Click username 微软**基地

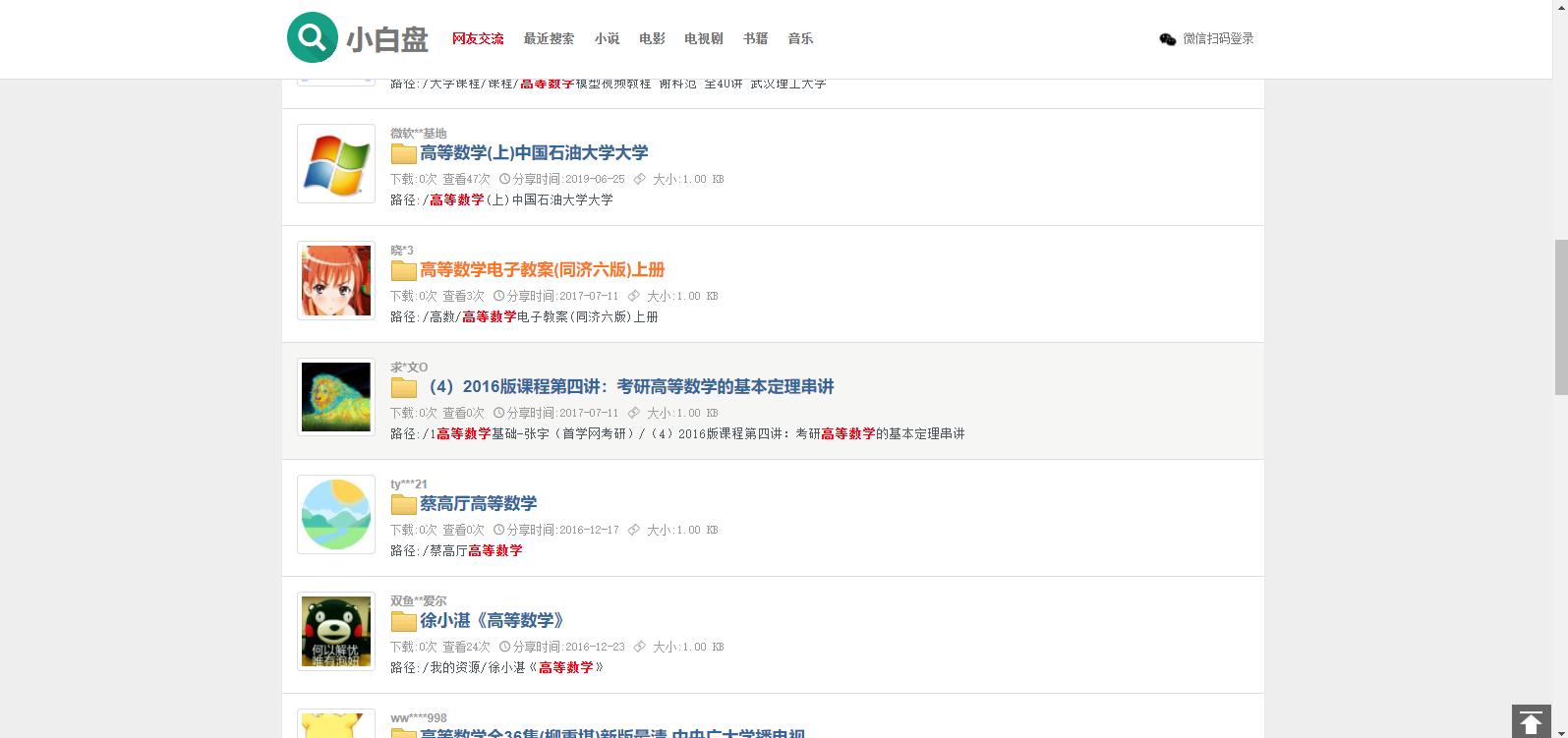pyautogui.click(x=418, y=134)
